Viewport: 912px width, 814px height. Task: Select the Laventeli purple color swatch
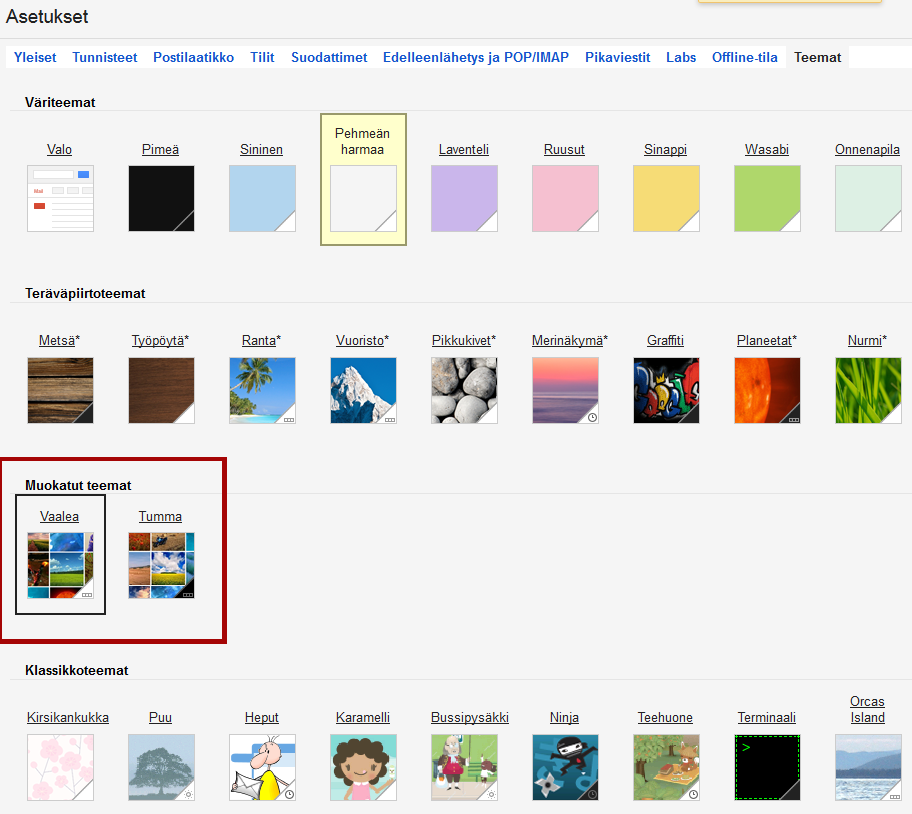[464, 198]
